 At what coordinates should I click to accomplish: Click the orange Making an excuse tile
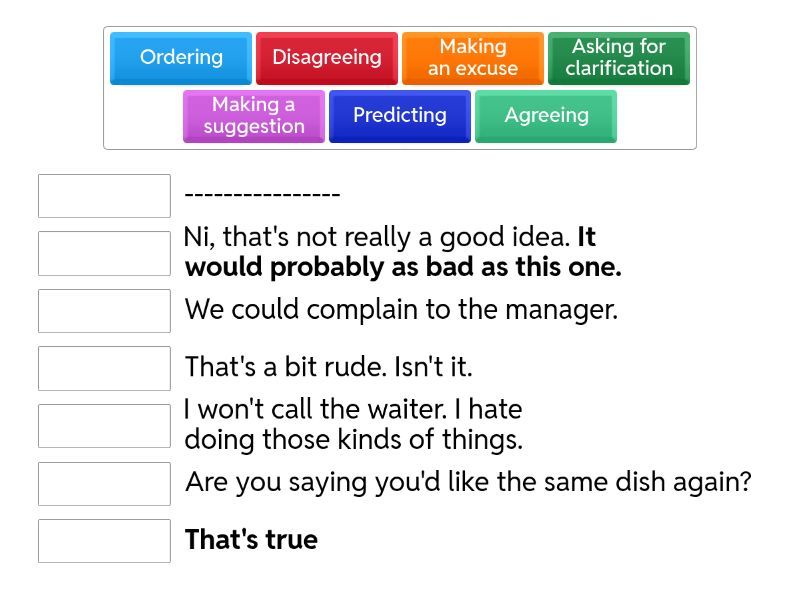point(473,58)
